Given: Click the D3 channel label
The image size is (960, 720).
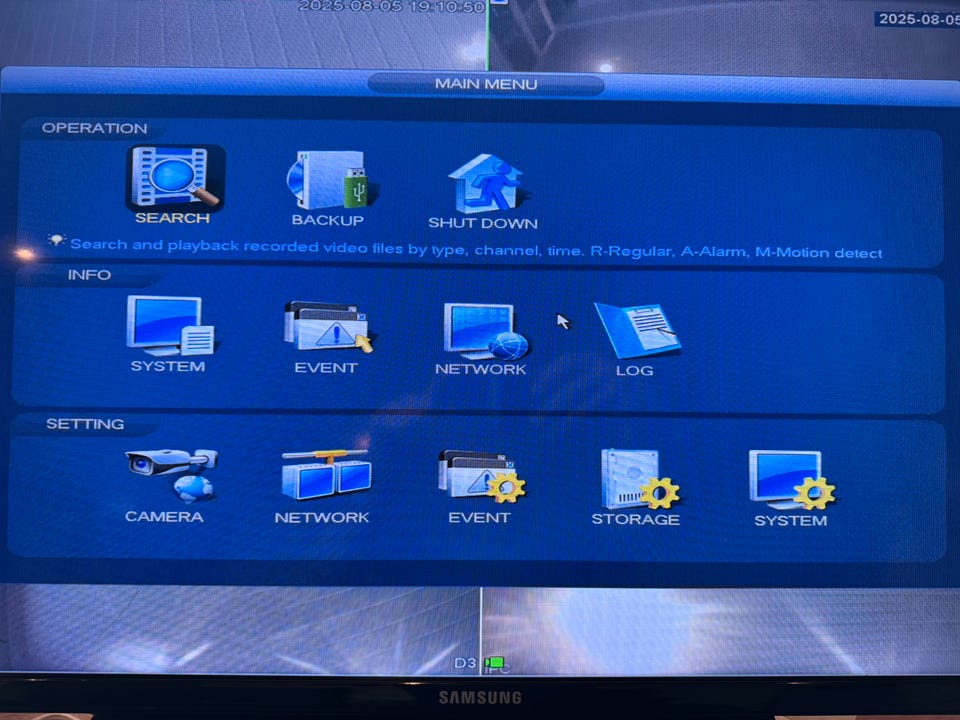Looking at the screenshot, I should [465, 663].
